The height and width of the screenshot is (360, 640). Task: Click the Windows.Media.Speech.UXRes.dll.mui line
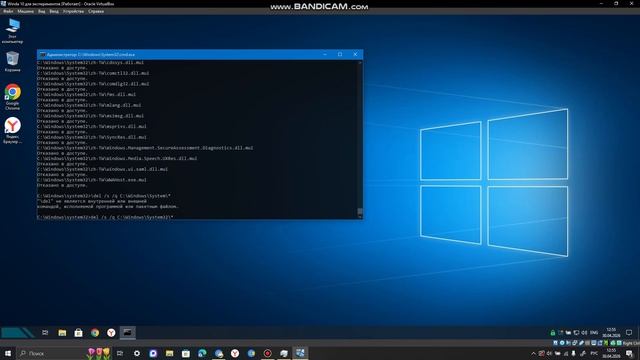(117, 158)
